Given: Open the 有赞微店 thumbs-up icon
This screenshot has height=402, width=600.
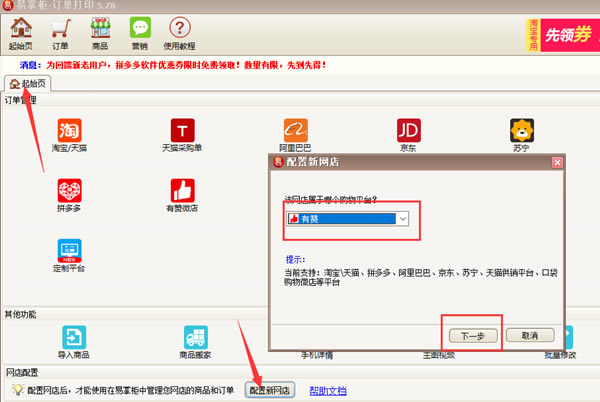Looking at the screenshot, I should pos(182,195).
